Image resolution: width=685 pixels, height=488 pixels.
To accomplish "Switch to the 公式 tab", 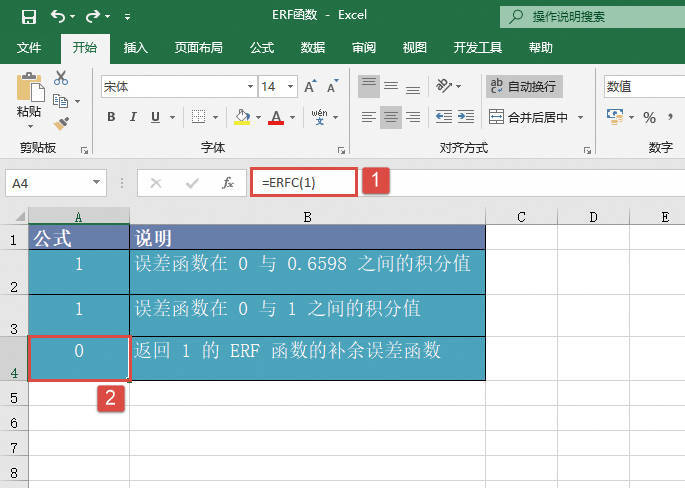I will (261, 47).
